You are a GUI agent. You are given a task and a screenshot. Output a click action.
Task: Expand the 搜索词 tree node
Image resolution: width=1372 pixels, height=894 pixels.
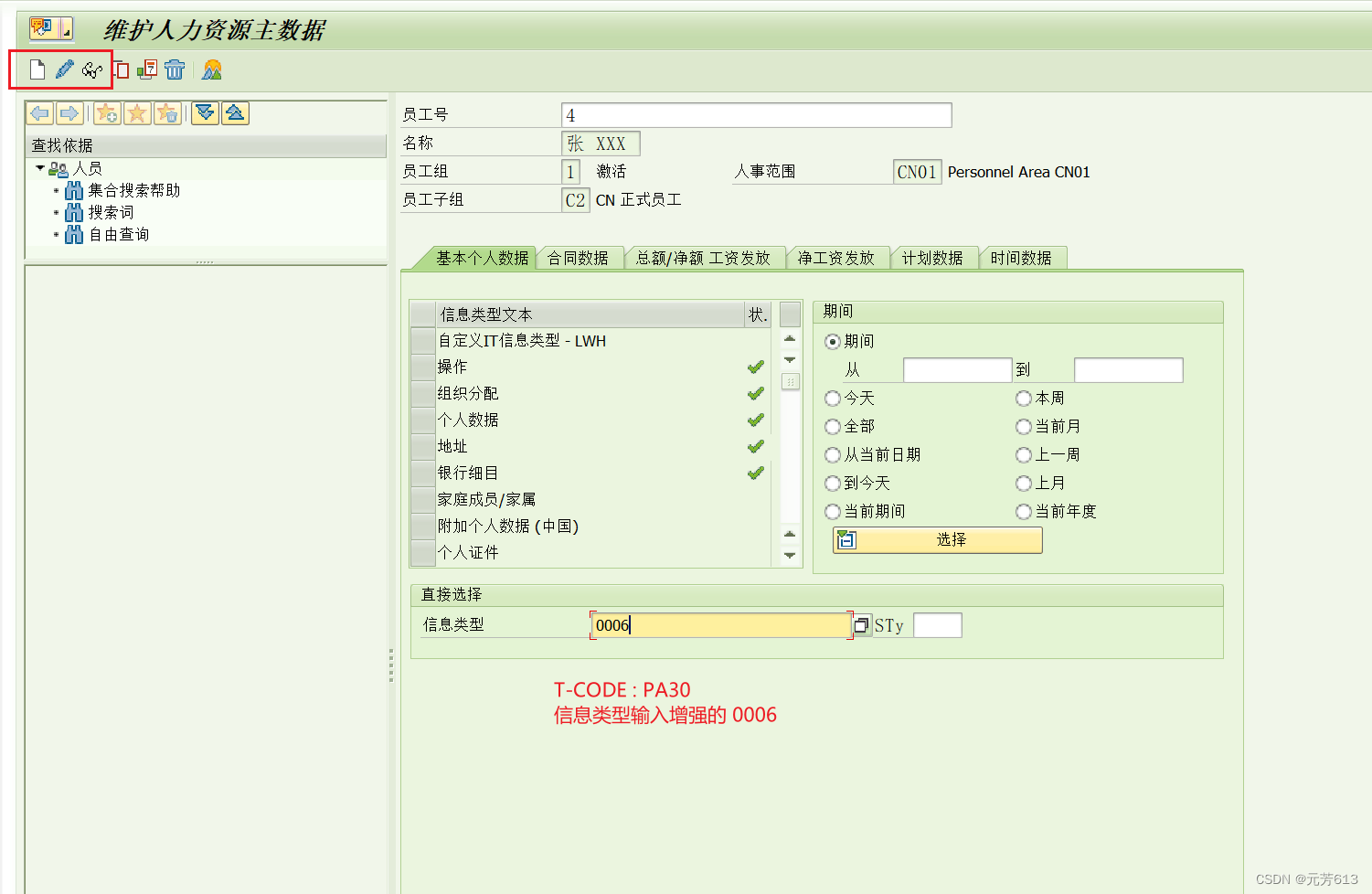[56, 213]
